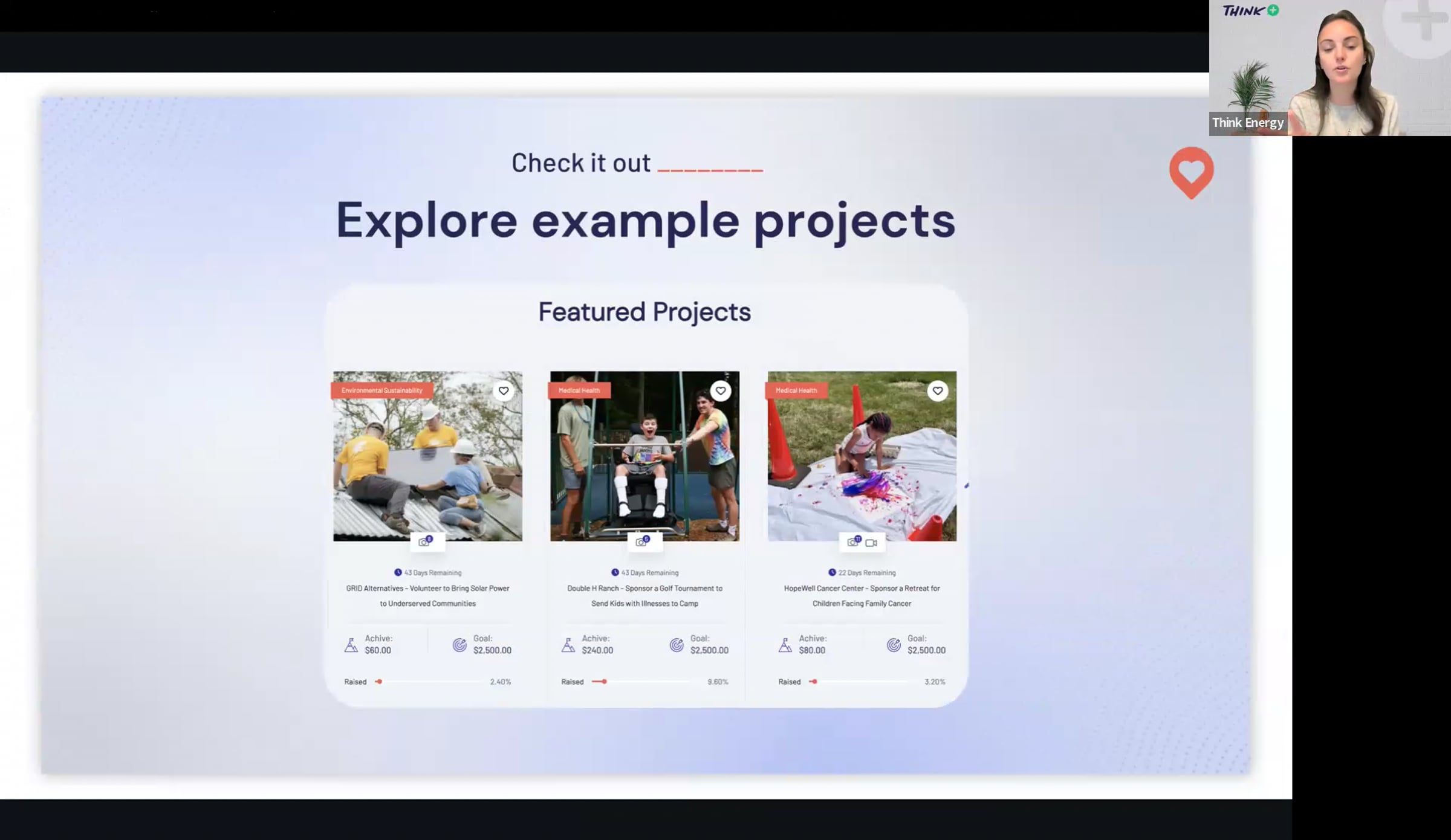Click camera icon on HopeWell card
1451x840 pixels.
[853, 541]
